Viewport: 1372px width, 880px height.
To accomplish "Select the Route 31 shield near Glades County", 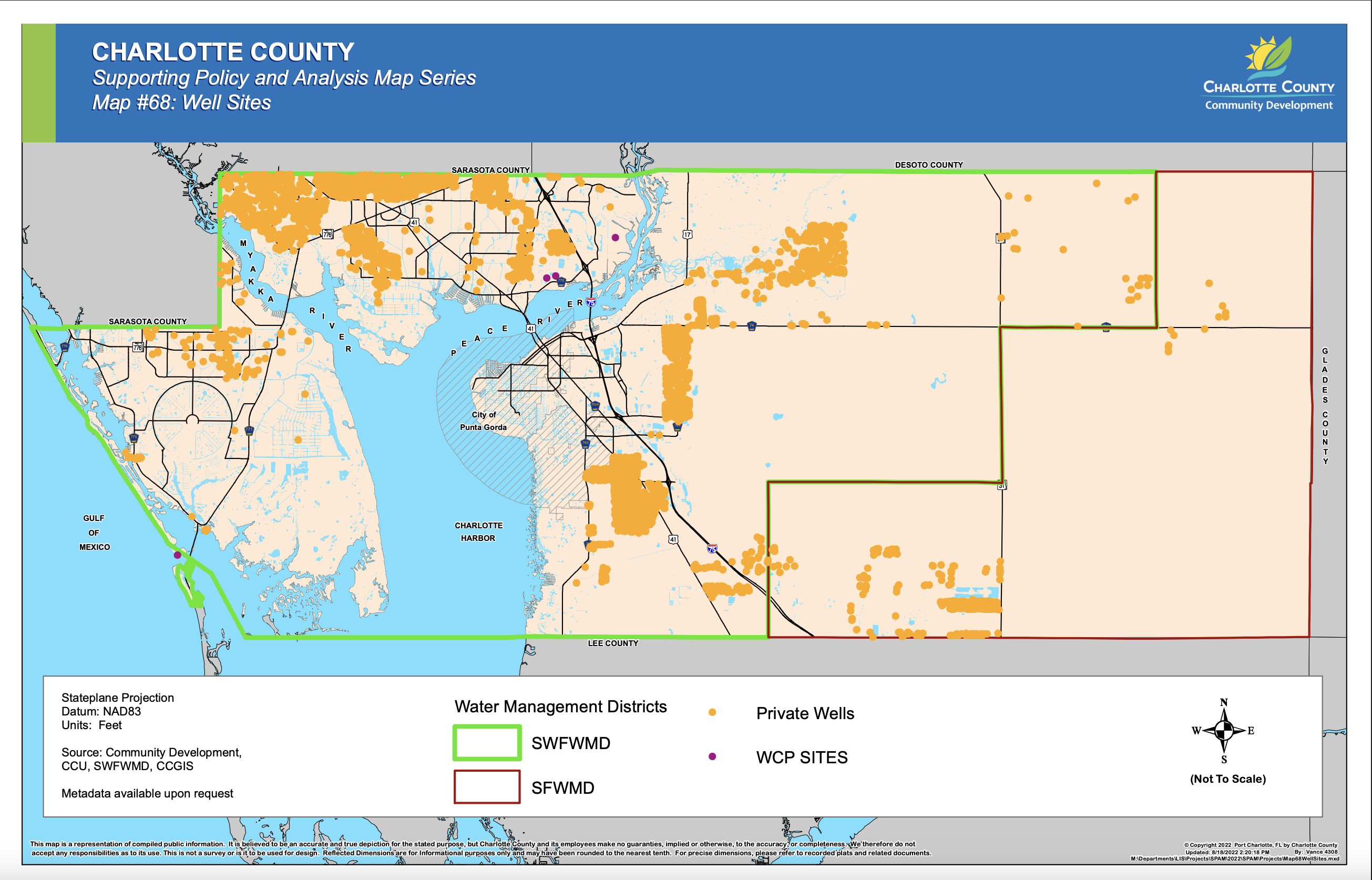I will click(1002, 485).
